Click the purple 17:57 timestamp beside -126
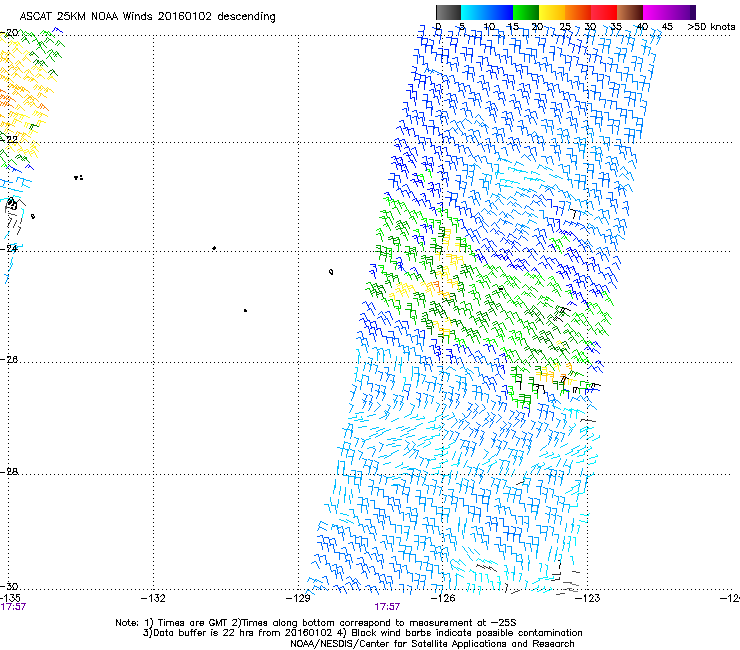 [x=387, y=607]
